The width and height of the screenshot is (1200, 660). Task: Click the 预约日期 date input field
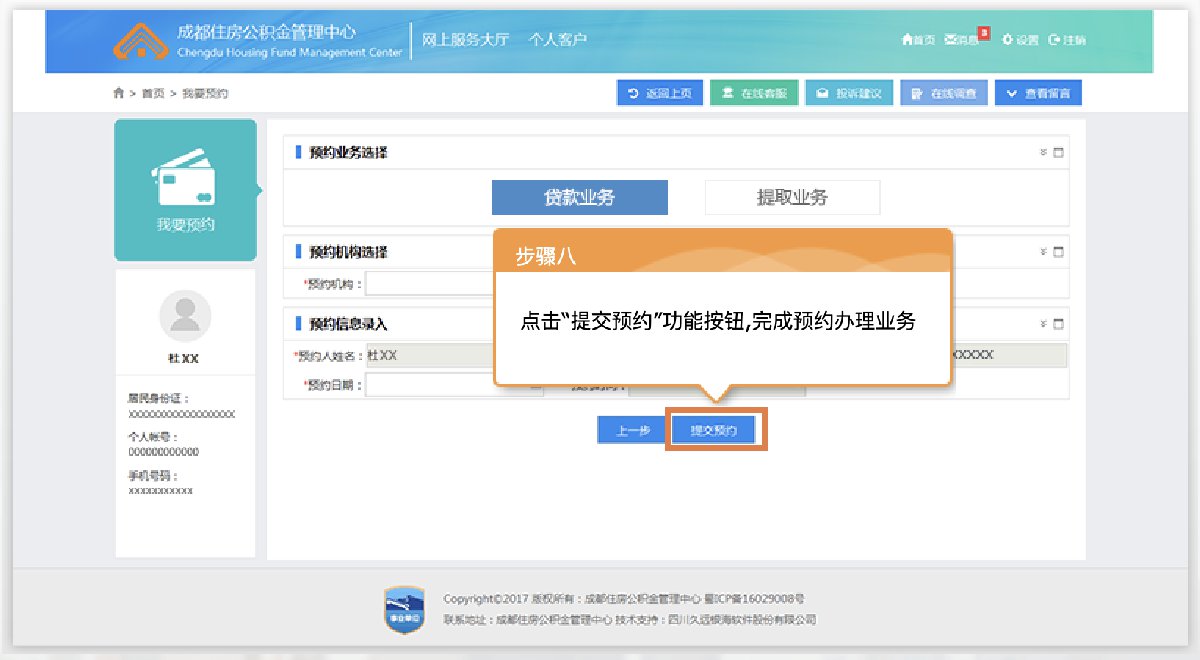(430, 385)
